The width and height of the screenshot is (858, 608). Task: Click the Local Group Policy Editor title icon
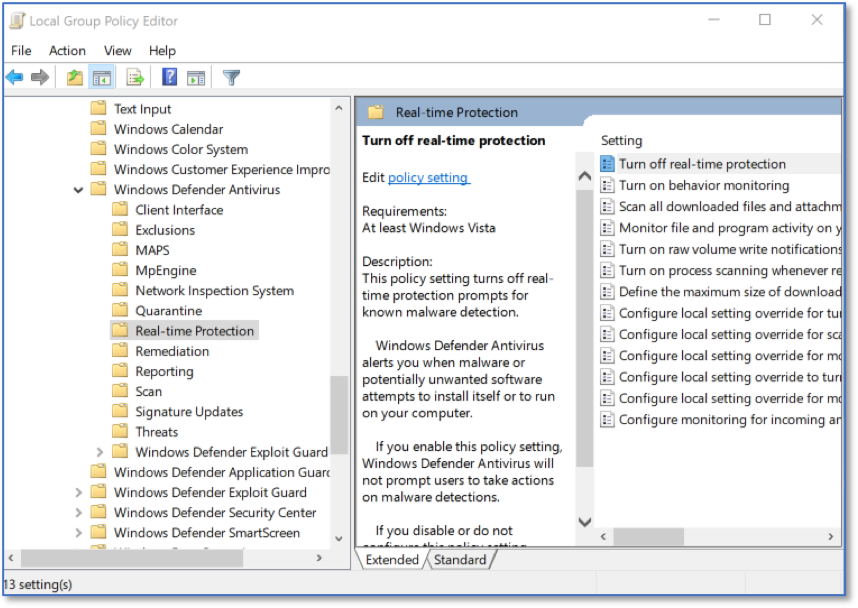(17, 21)
